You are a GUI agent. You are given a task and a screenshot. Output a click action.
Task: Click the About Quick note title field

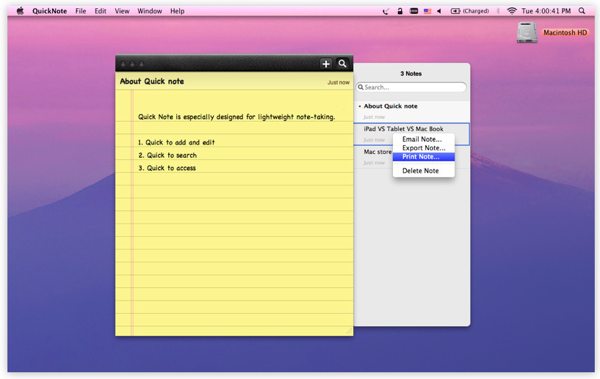click(152, 81)
